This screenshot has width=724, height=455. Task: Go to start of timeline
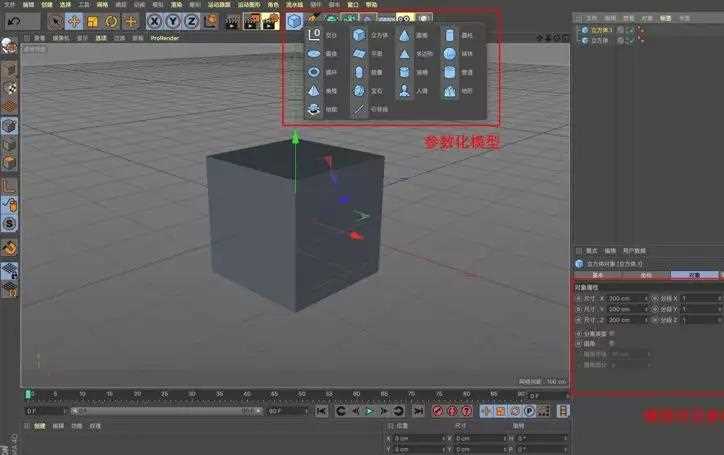(x=322, y=411)
